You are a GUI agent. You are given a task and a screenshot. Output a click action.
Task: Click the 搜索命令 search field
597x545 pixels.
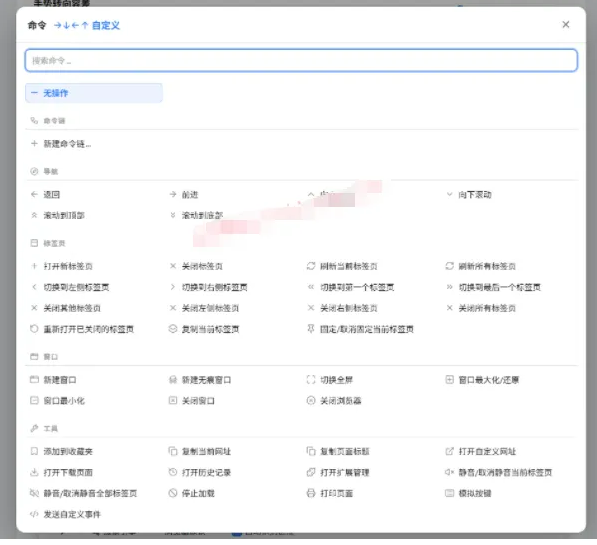tap(301, 60)
